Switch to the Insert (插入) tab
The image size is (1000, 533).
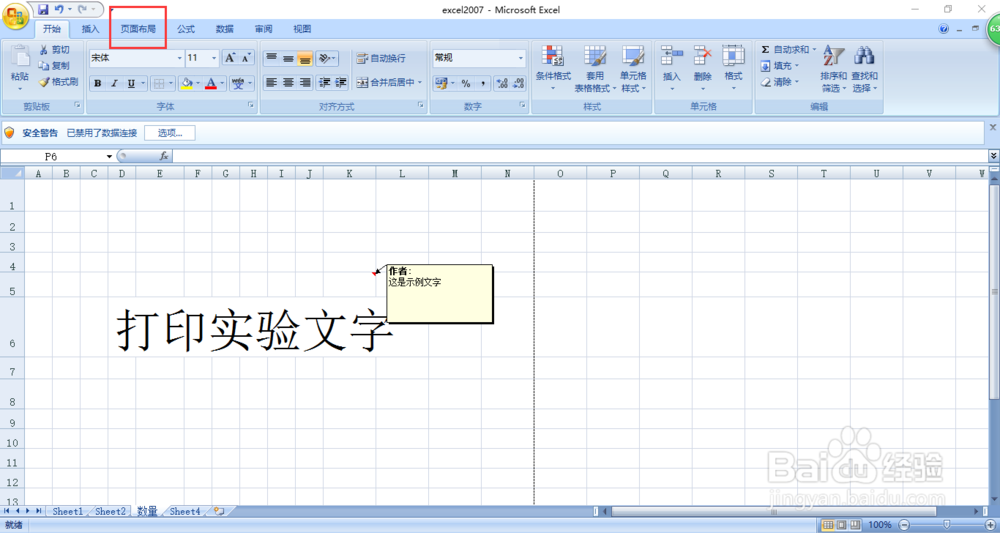91,29
